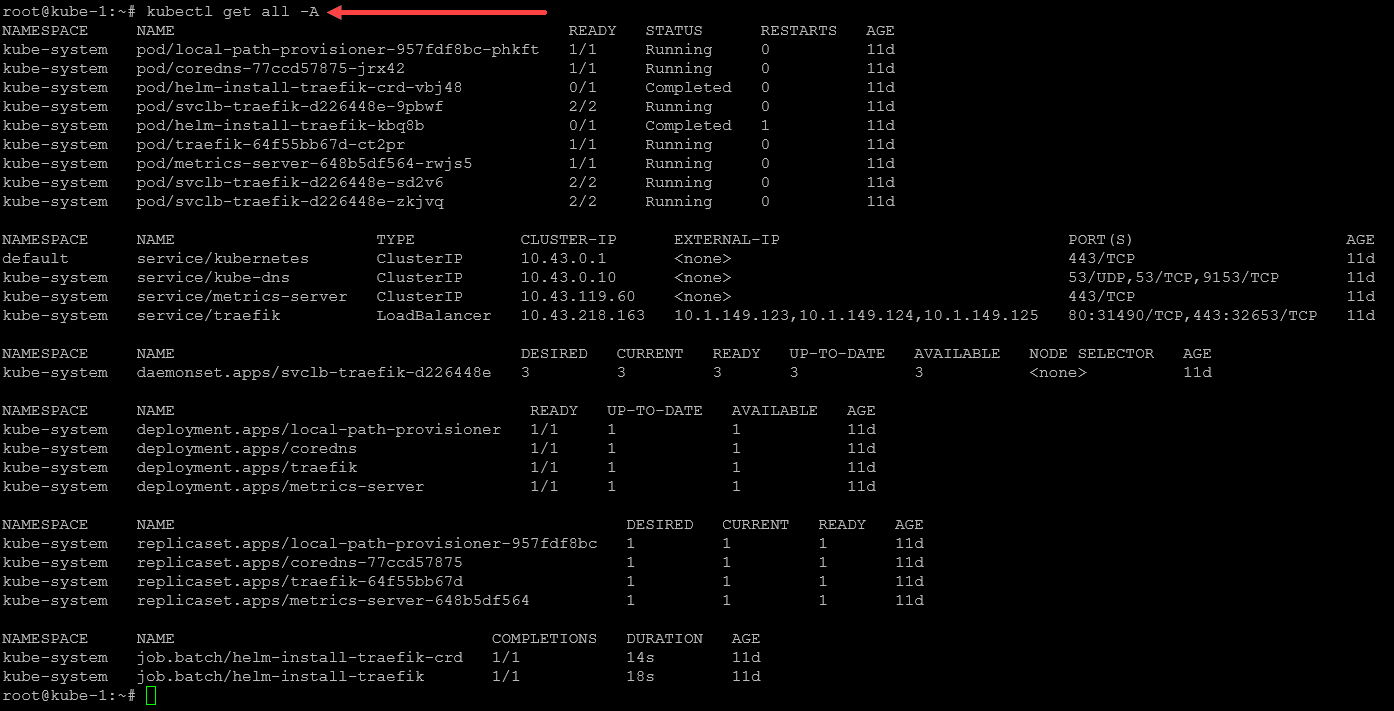Click the pod/coredns-77ccd57875-jrx42 row
1394x711 pixels.
tap(449, 69)
